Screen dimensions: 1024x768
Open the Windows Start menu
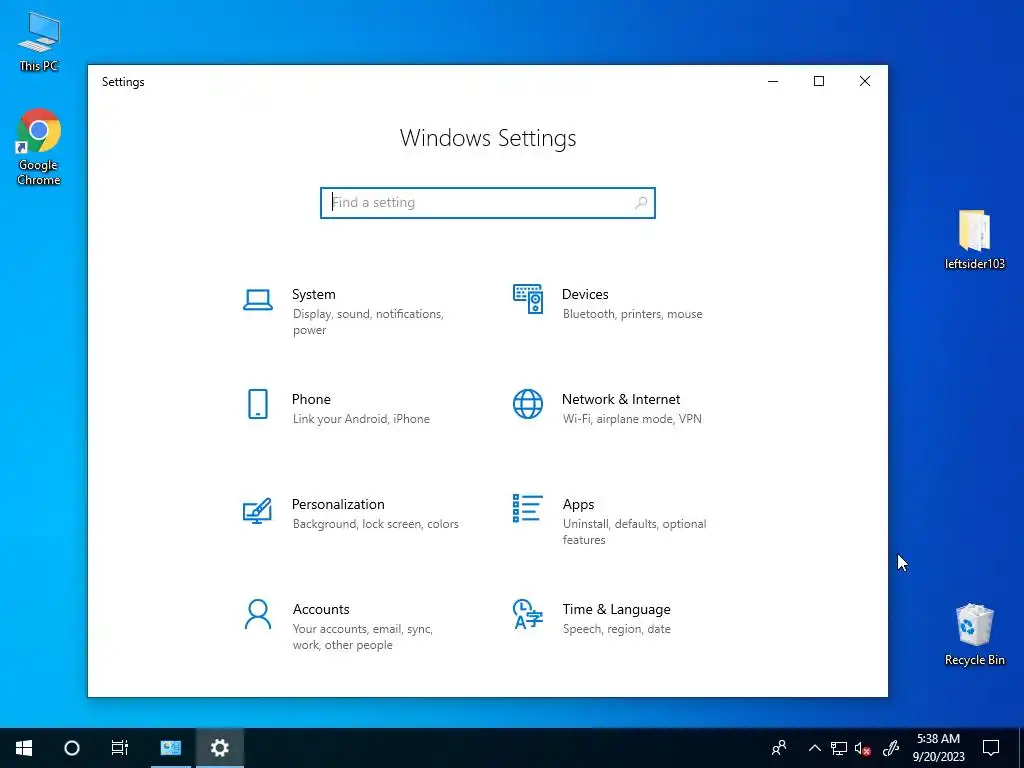pos(24,748)
